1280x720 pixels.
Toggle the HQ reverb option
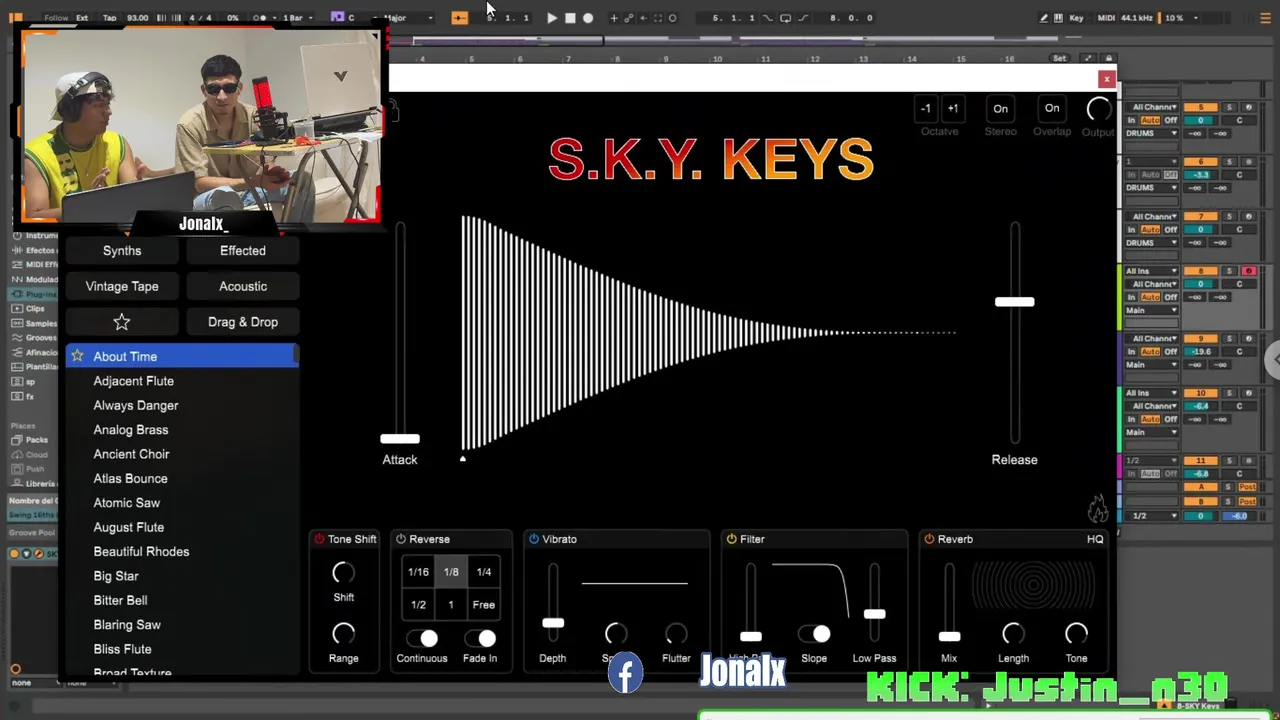pyautogui.click(x=1095, y=539)
